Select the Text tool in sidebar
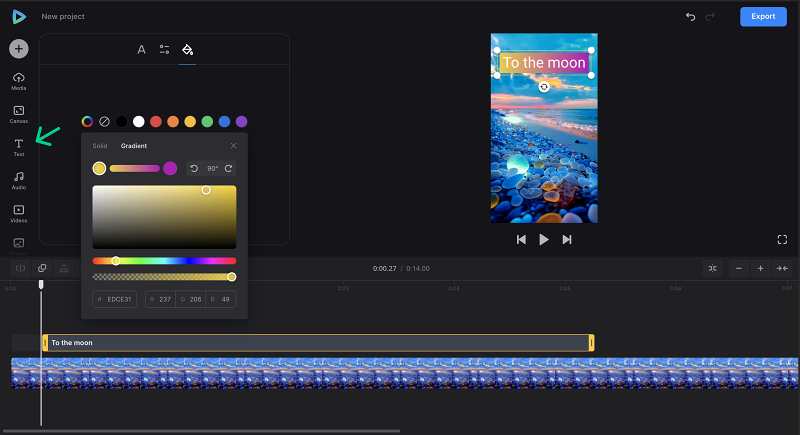Image resolution: width=800 pixels, height=435 pixels. tap(19, 147)
